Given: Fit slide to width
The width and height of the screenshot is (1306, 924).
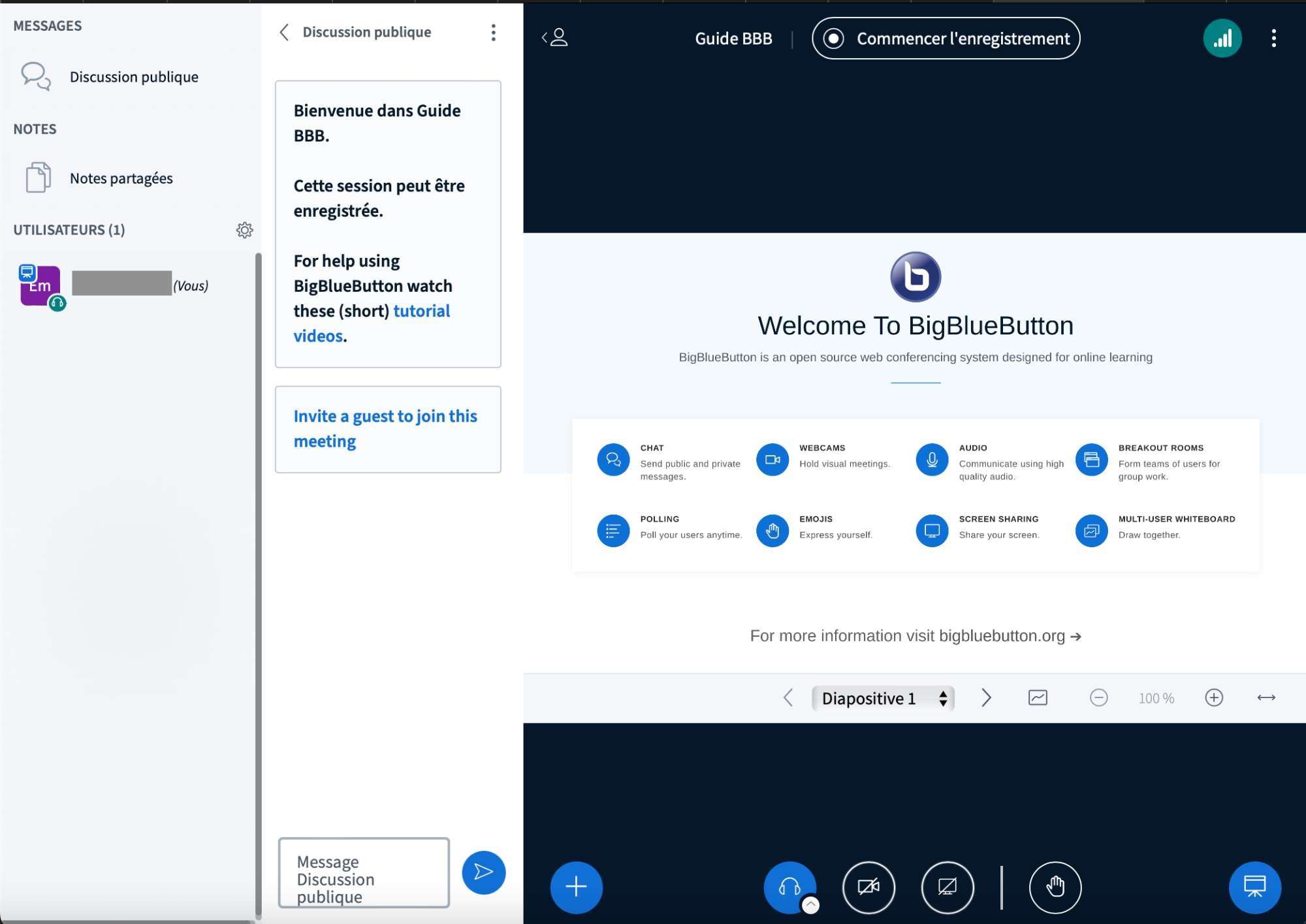Looking at the screenshot, I should [1266, 697].
